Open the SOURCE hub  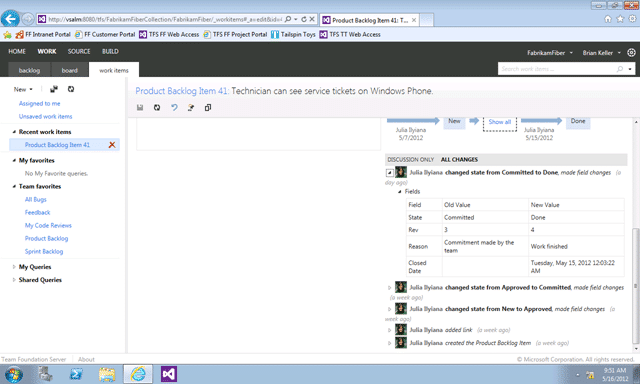tap(79, 51)
